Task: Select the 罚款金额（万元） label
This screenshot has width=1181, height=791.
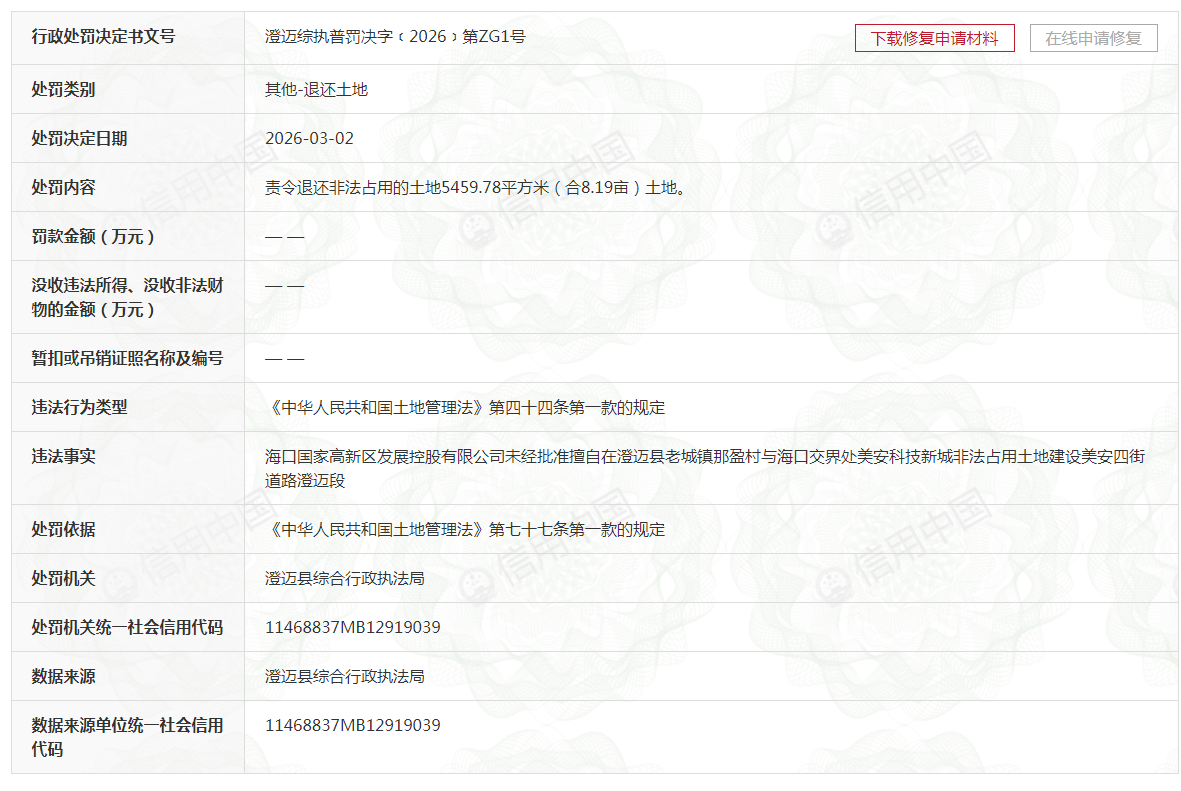Action: coord(93,237)
